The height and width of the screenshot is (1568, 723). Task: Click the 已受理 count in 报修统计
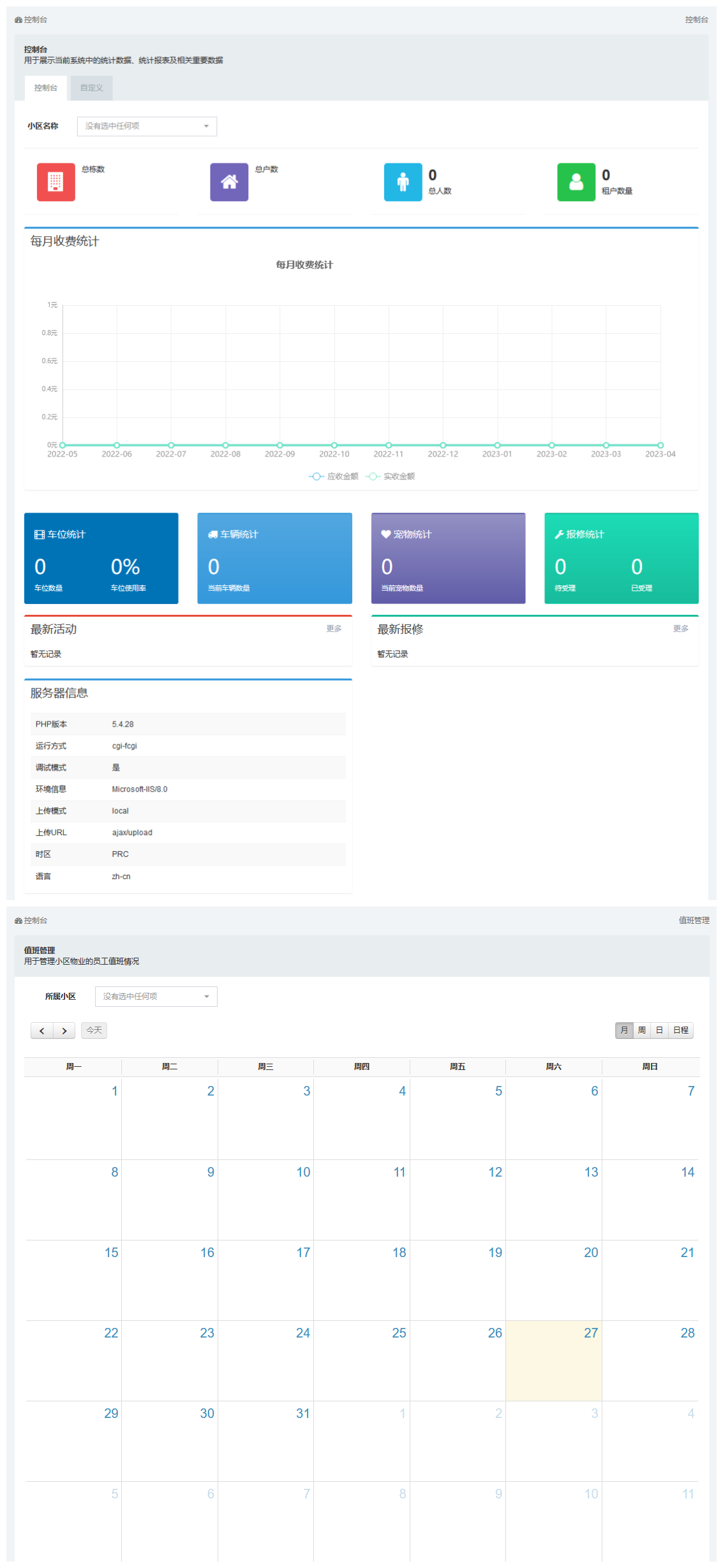(x=637, y=567)
